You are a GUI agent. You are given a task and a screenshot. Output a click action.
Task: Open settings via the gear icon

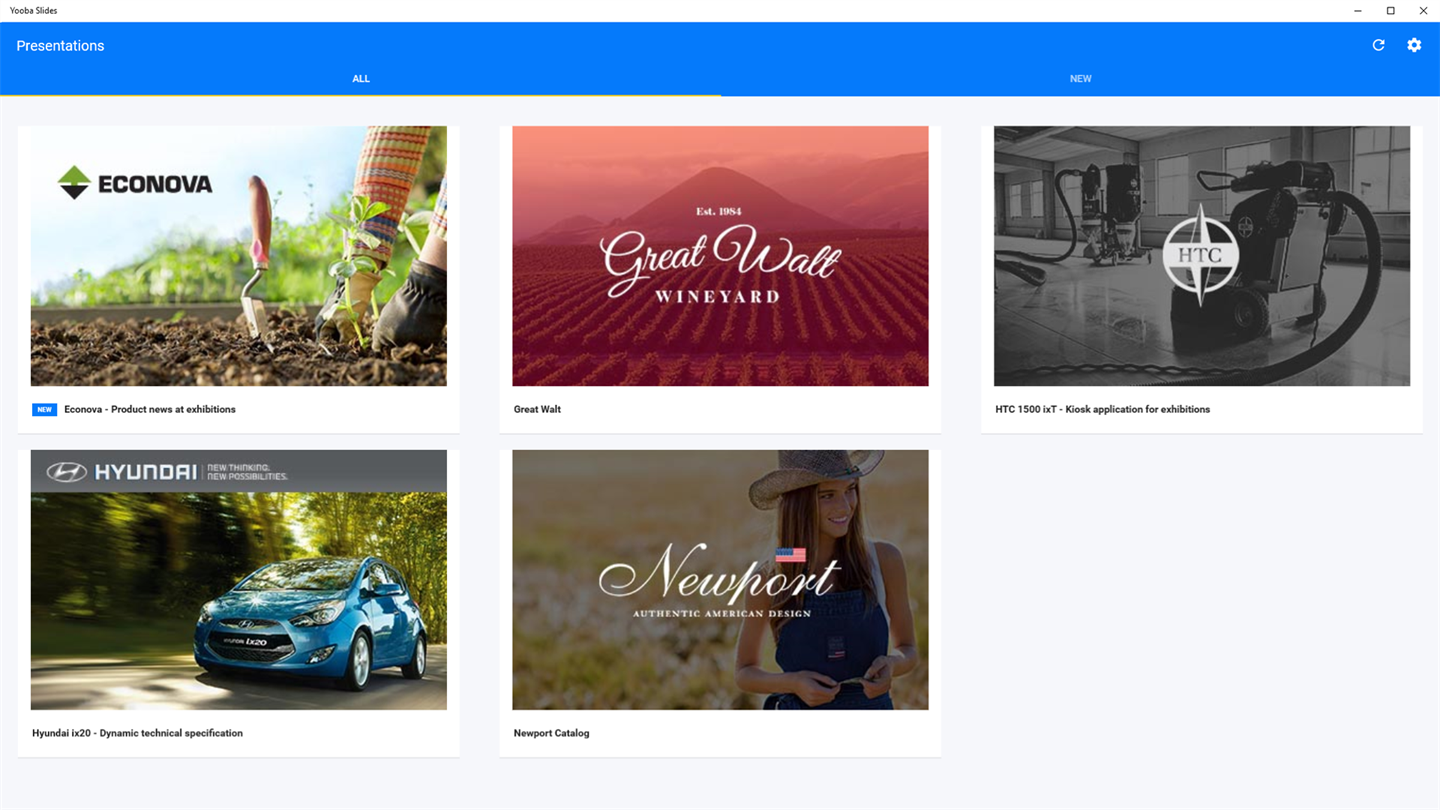[x=1414, y=45]
